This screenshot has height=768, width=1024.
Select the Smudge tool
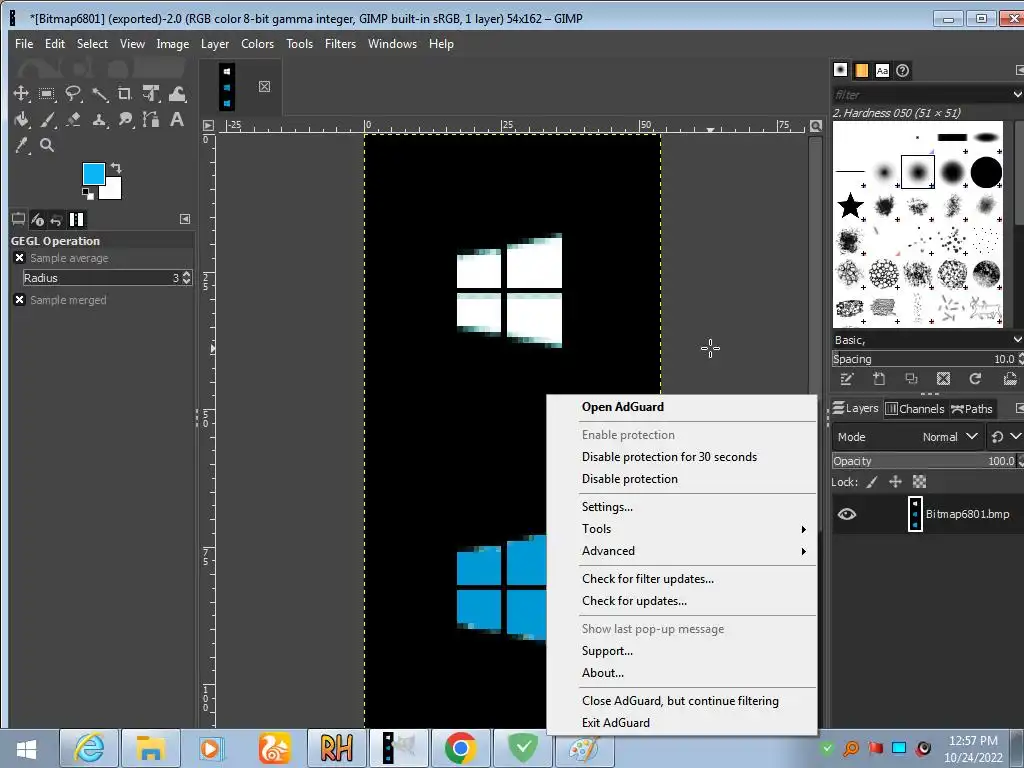(x=125, y=120)
